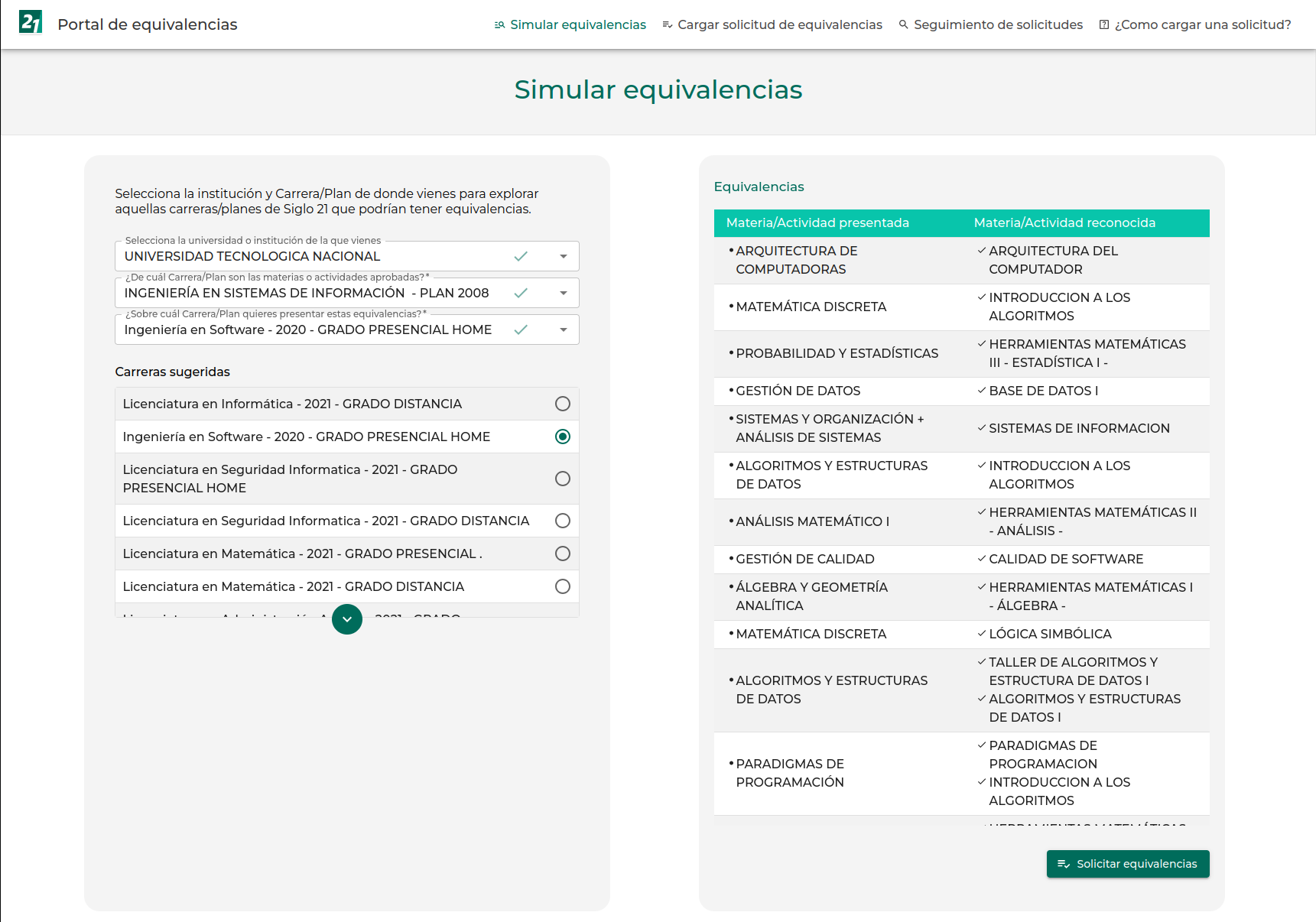Viewport: 1316px width, 922px height.
Task: Click checkmark icon in target plan field
Action: [521, 330]
